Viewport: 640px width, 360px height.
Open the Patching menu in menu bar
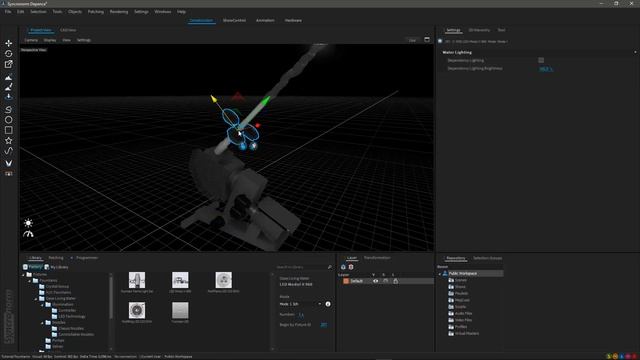[x=96, y=12]
